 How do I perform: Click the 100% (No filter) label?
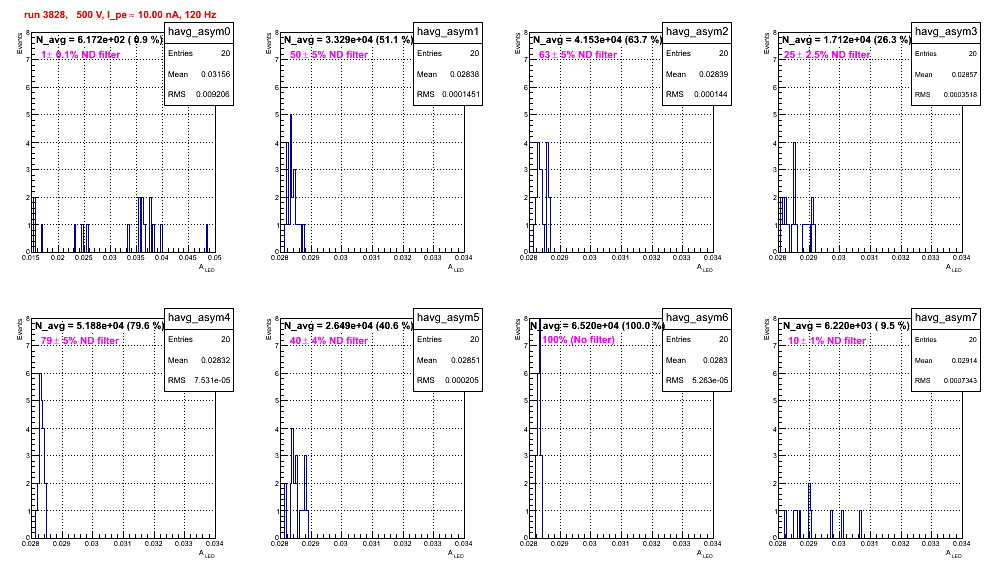(578, 340)
